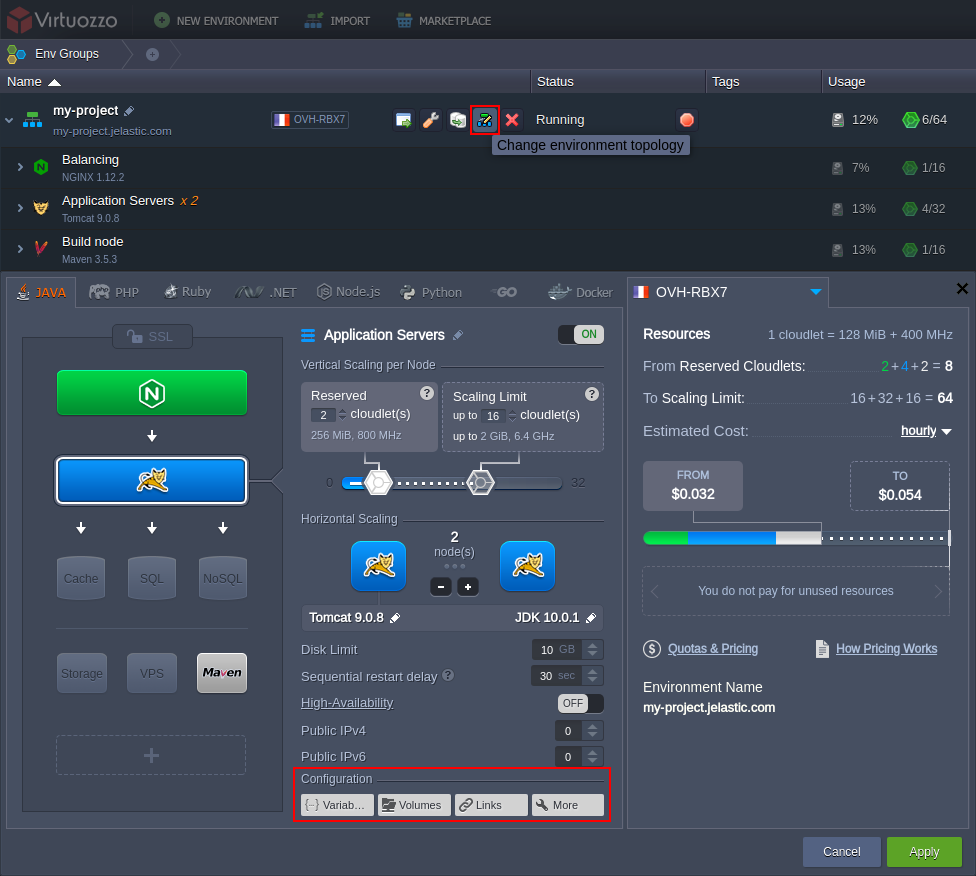Click the scaling limit slider handle
The width and height of the screenshot is (976, 876).
click(x=481, y=483)
